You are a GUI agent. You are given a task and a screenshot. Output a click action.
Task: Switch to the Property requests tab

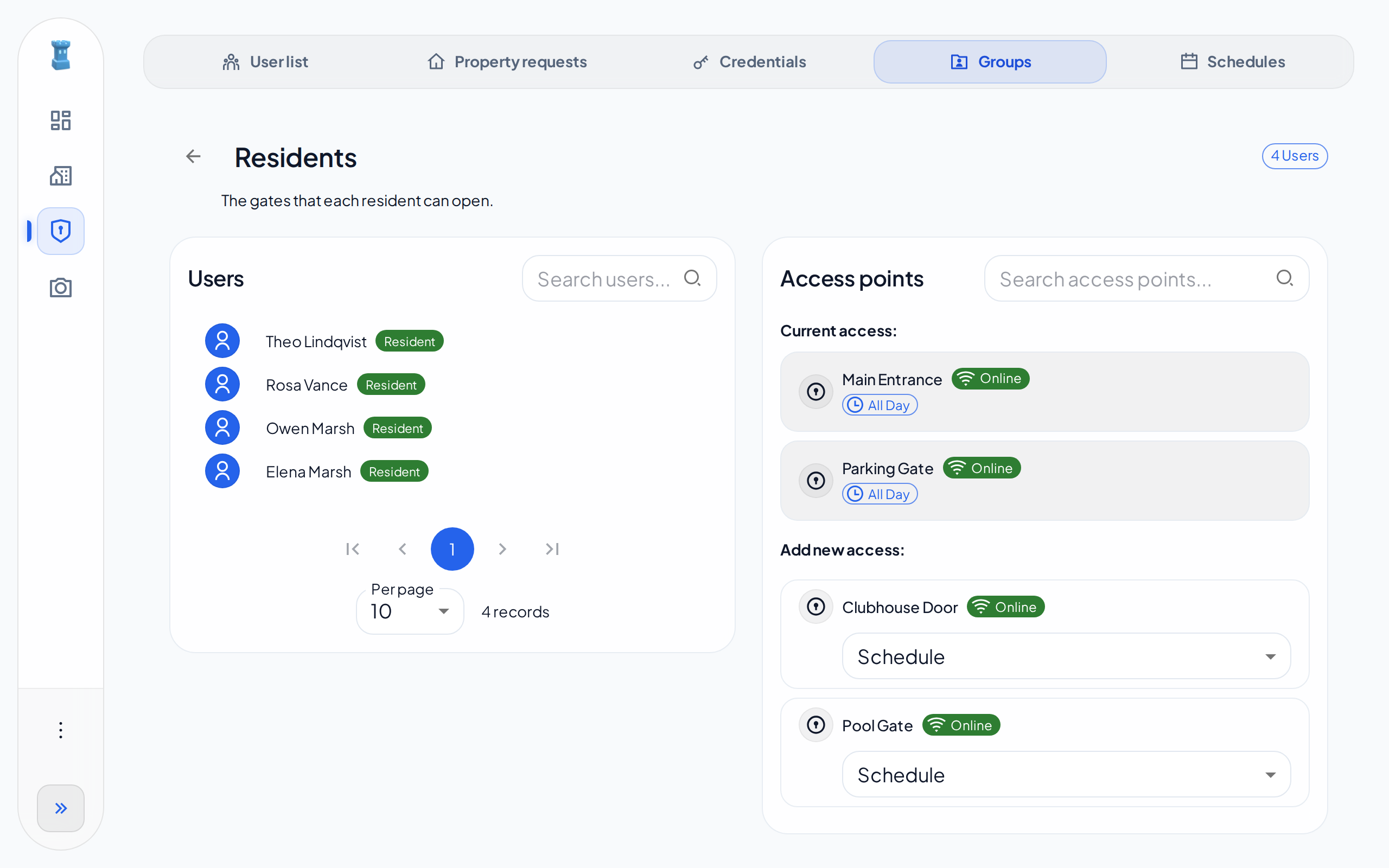coord(507,62)
